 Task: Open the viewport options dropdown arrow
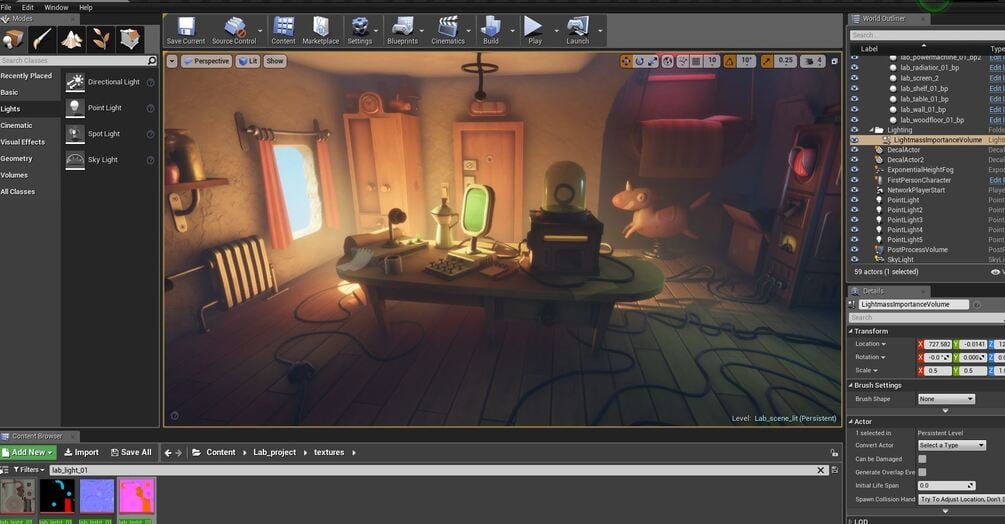(172, 61)
